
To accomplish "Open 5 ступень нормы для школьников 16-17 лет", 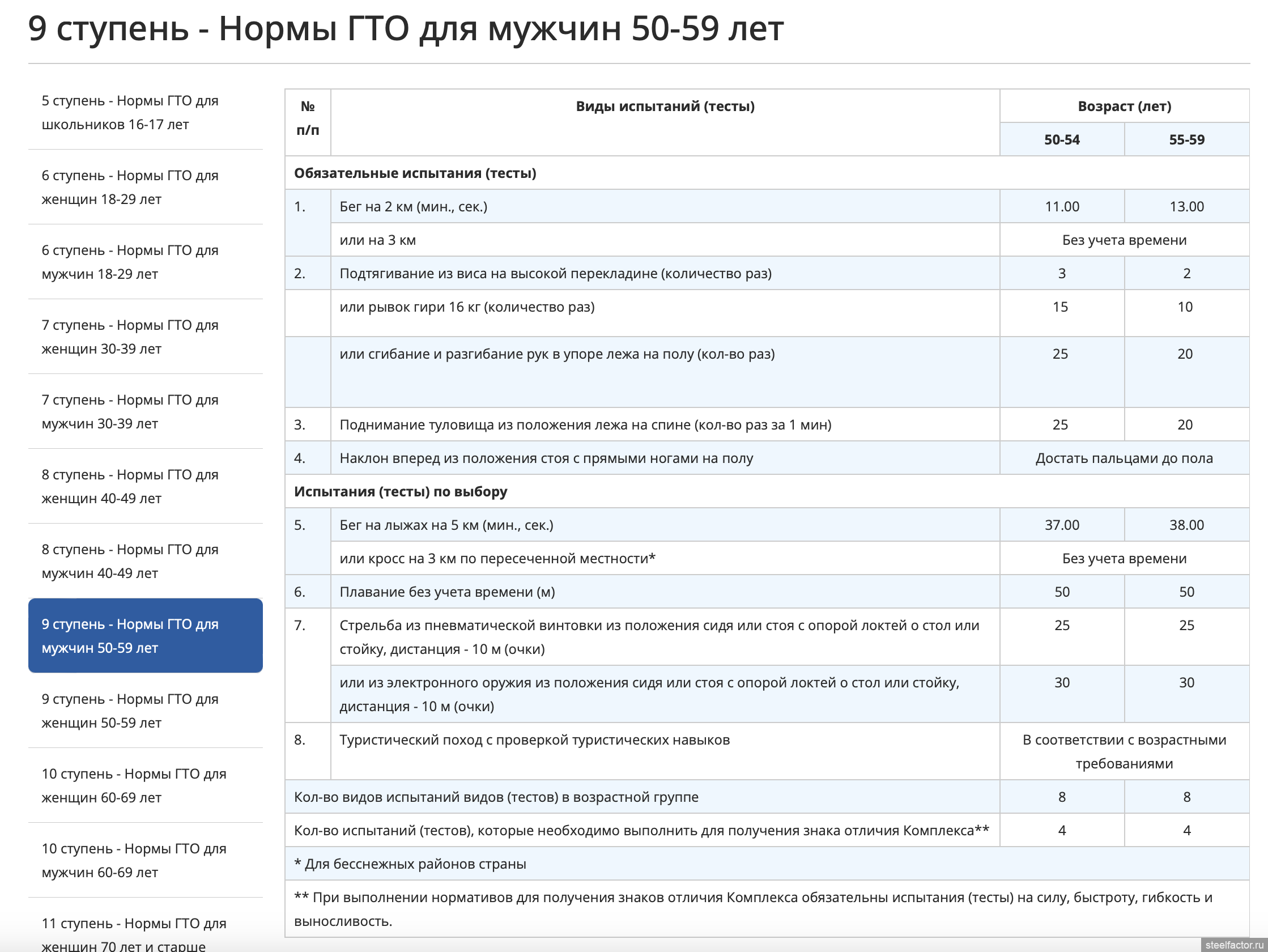I will pos(146,112).
